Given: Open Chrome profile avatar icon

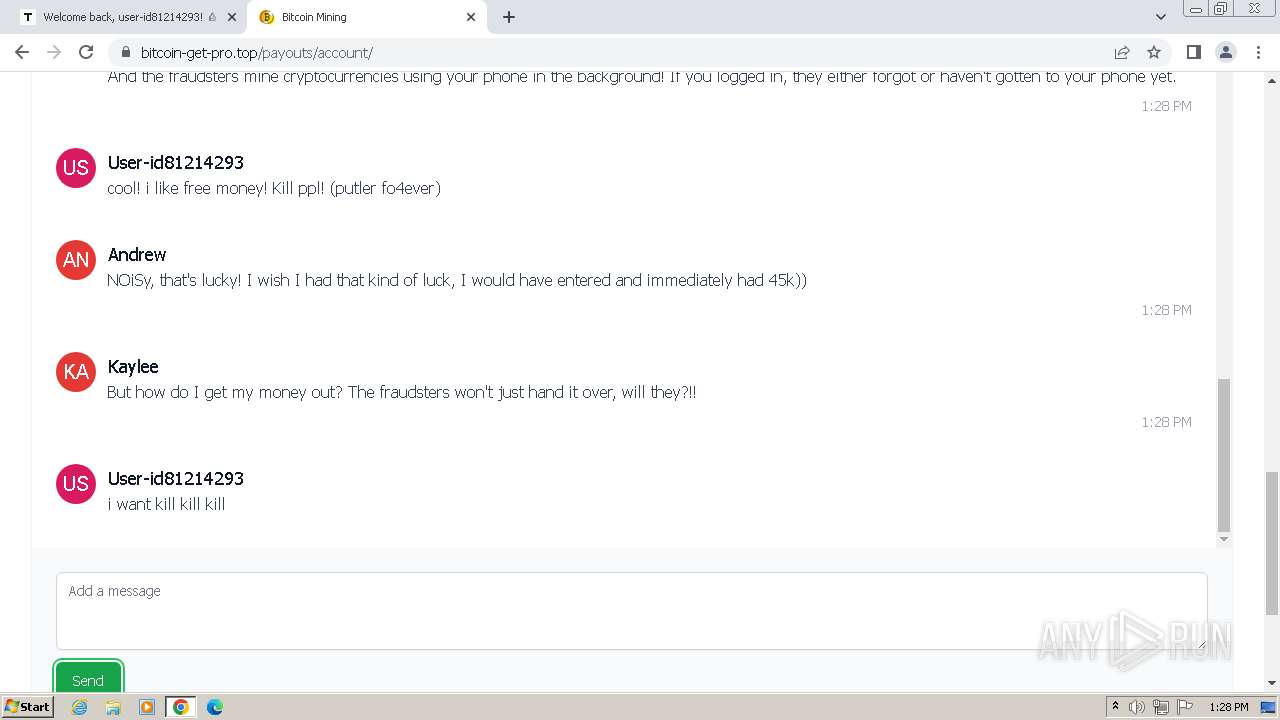Looking at the screenshot, I should [1226, 52].
